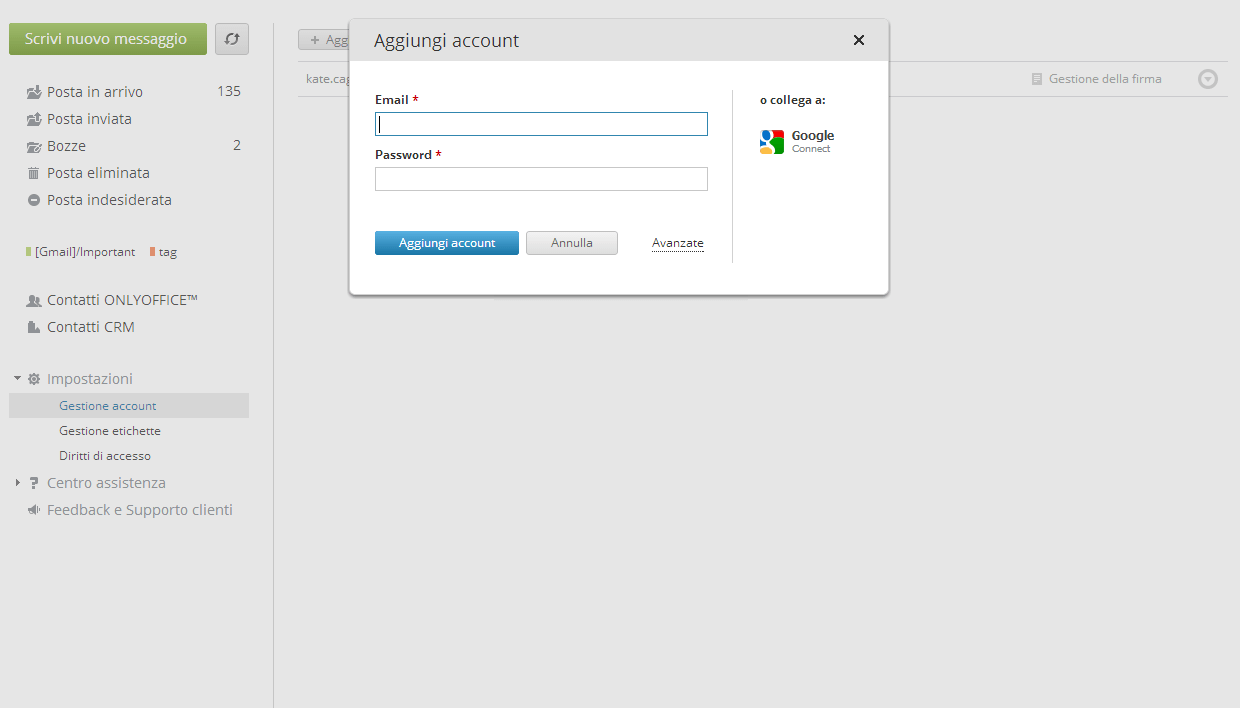Viewport: 1240px width, 708px height.
Task: Open Contatti ONLYOFFICE contacts
Action: click(122, 300)
